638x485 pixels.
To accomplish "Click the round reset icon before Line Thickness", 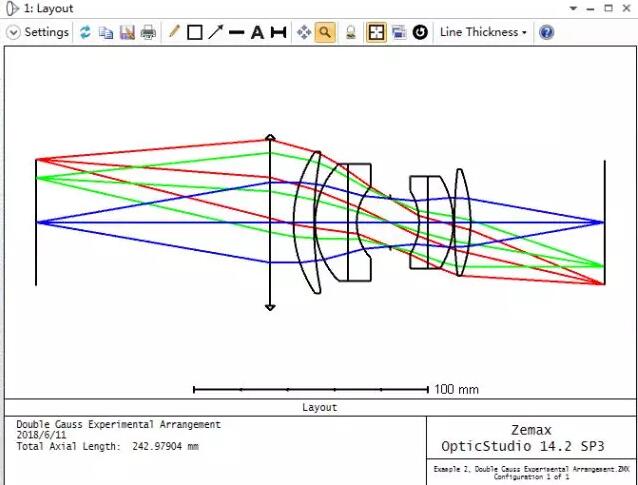I will click(x=420, y=32).
